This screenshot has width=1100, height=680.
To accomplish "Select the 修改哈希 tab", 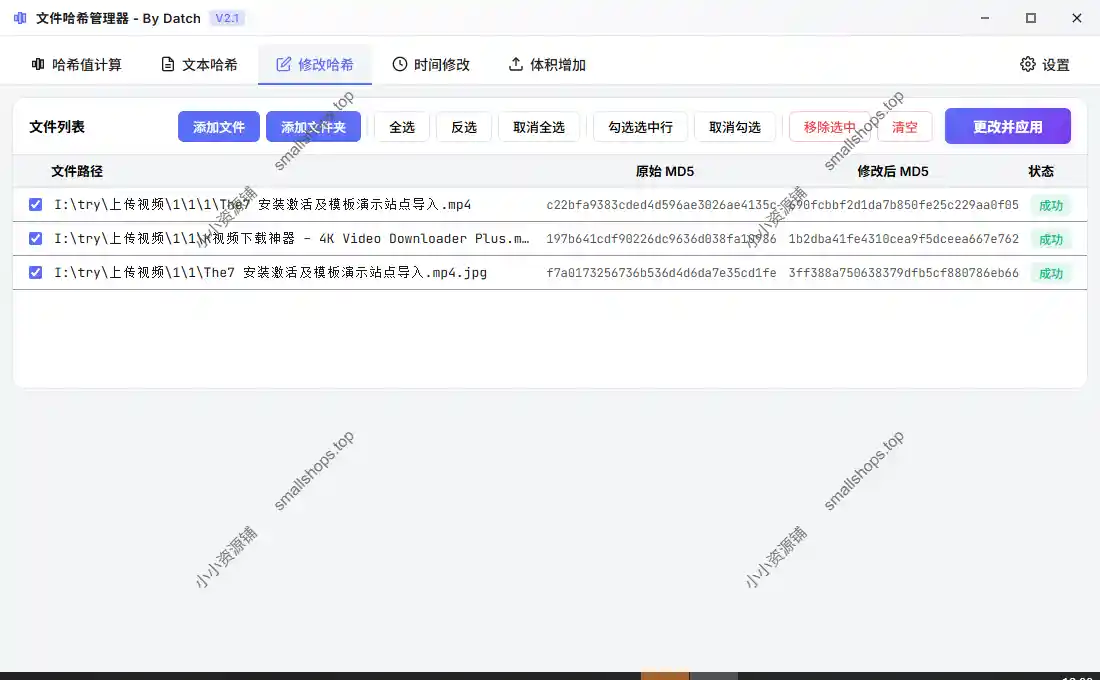I will (x=315, y=65).
